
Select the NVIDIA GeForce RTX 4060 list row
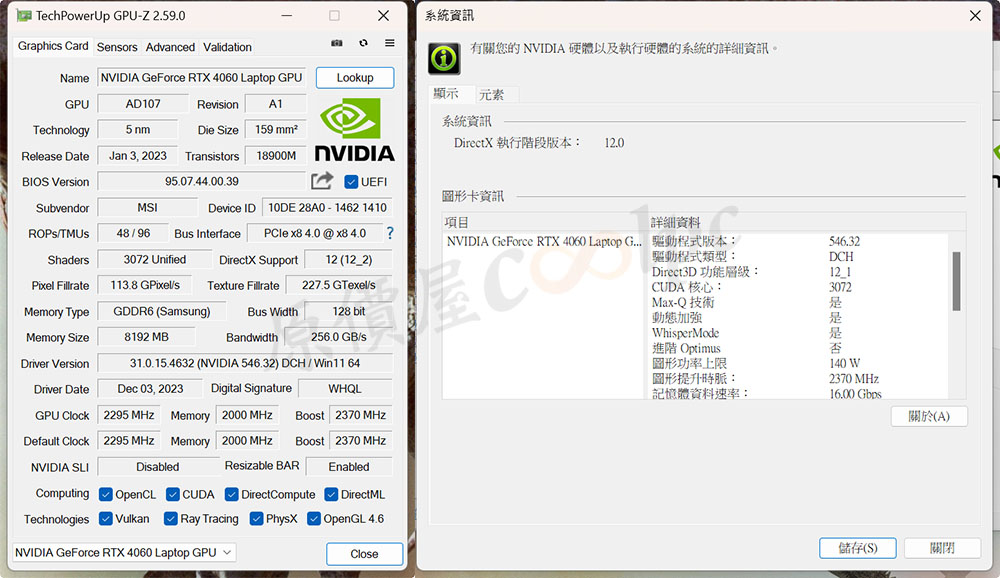(544, 241)
